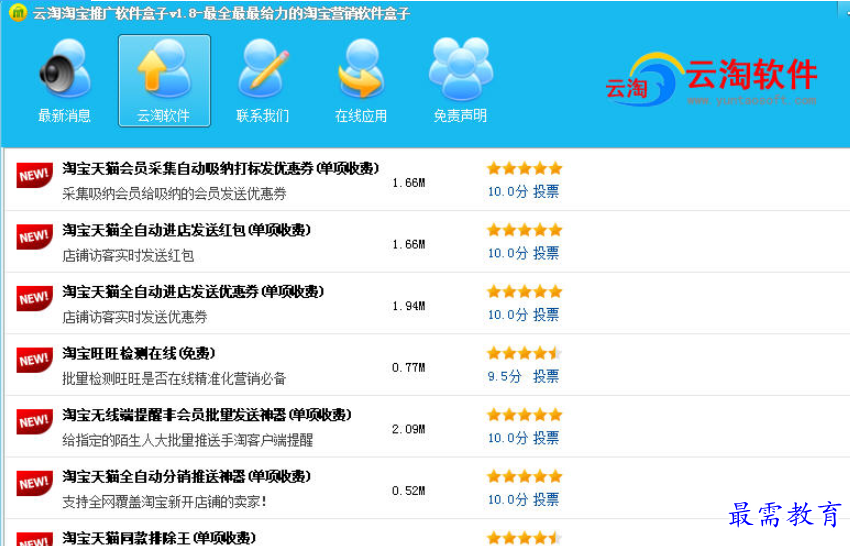850x546 pixels.
Task: Click size 0.52M value
Action: [x=409, y=491]
